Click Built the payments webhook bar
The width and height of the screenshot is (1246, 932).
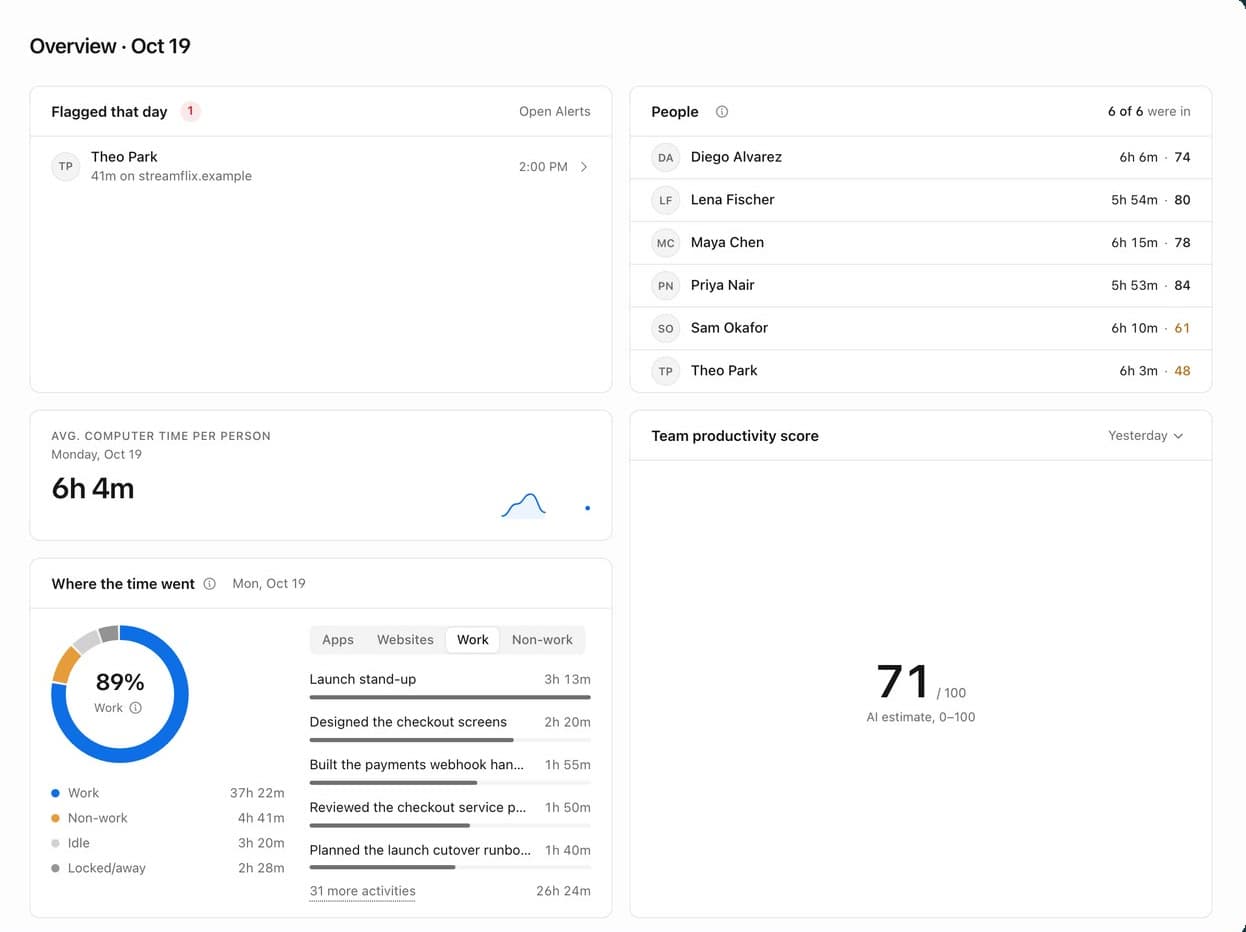click(x=450, y=782)
